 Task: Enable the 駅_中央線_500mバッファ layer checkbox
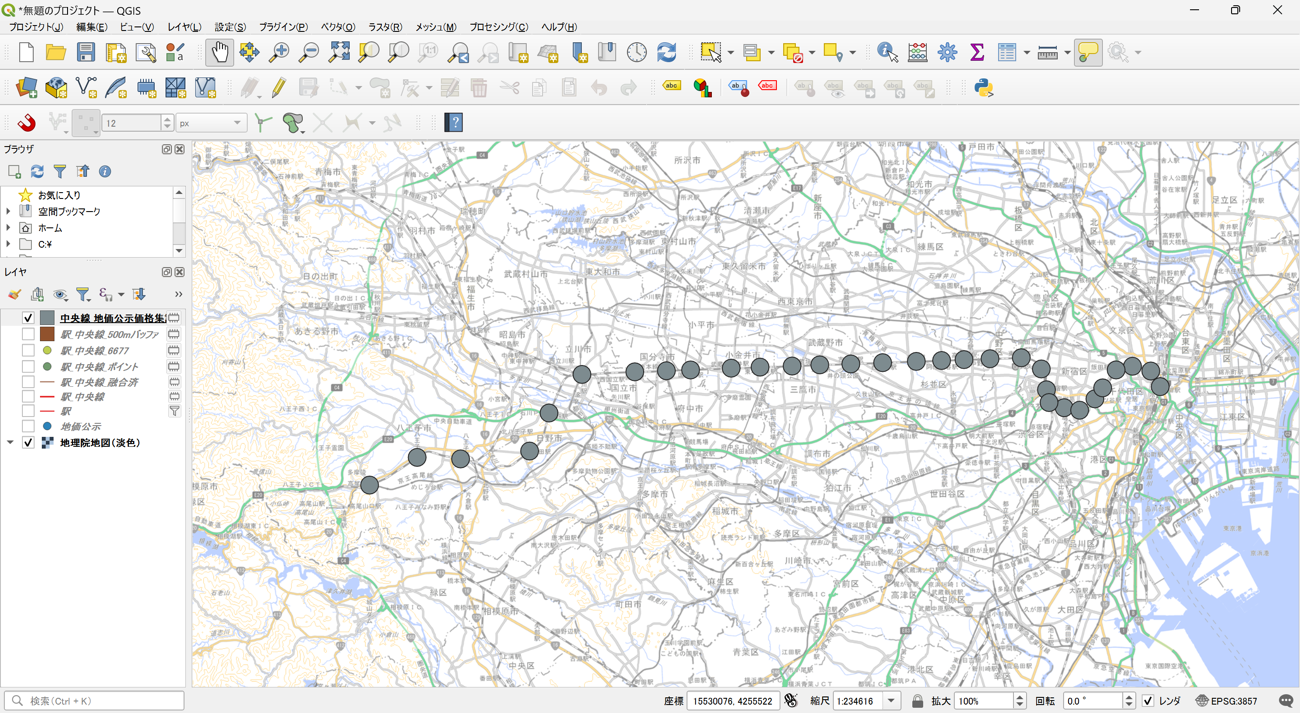tap(28, 334)
